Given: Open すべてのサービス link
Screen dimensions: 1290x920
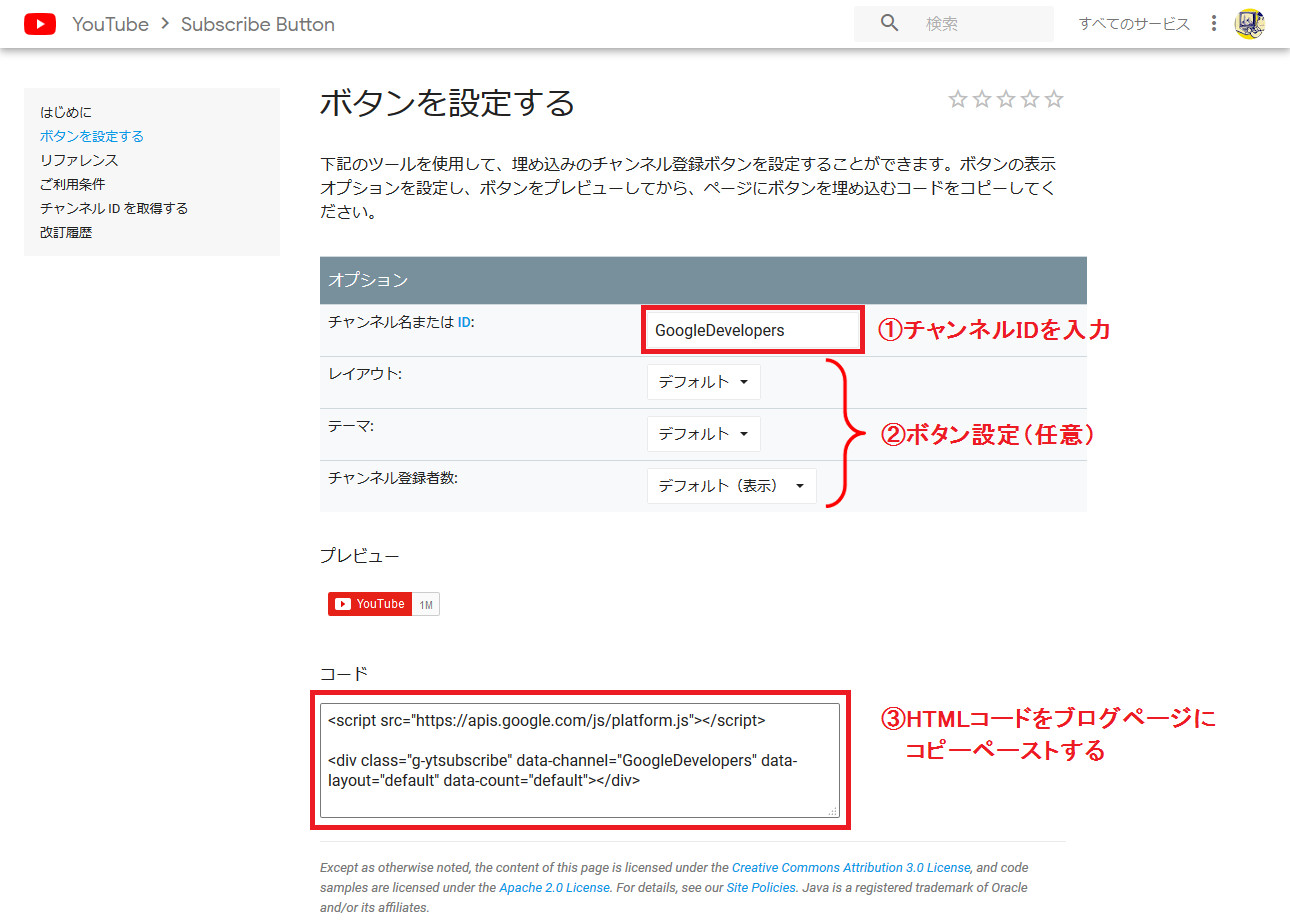Looking at the screenshot, I should [x=1134, y=24].
